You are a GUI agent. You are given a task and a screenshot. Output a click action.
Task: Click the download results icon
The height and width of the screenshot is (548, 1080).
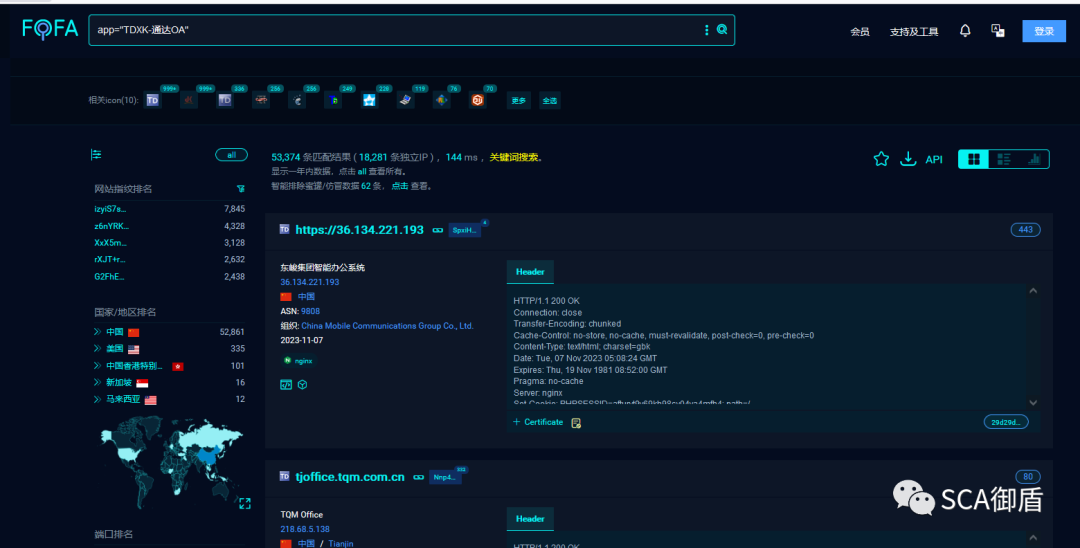coord(908,159)
